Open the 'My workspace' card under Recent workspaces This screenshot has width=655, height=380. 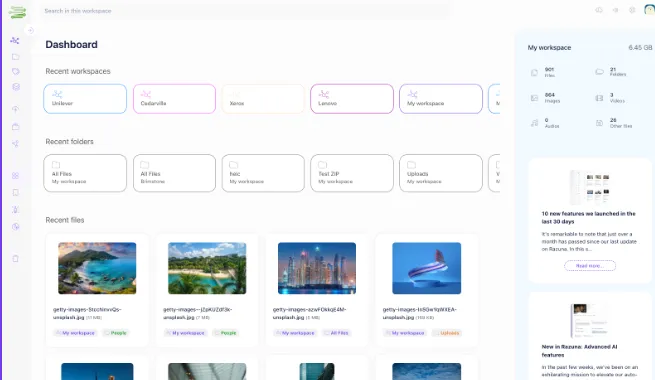click(441, 99)
